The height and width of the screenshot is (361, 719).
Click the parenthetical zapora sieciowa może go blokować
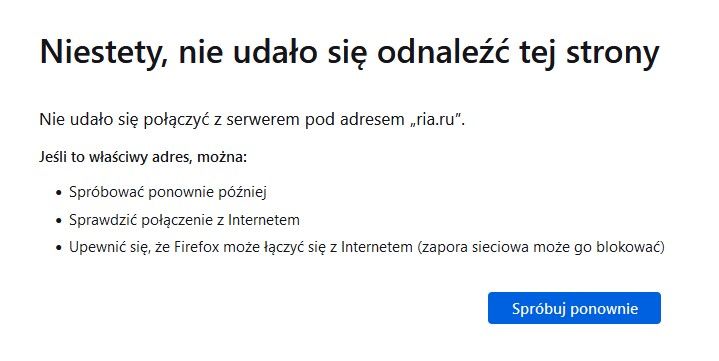tap(541, 247)
